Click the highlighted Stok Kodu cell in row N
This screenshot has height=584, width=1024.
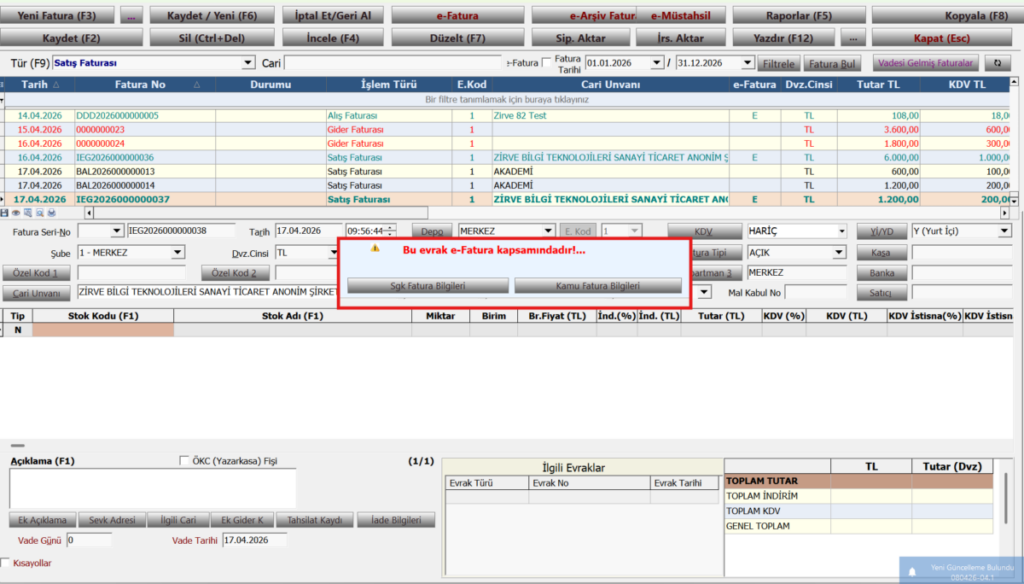pos(103,330)
